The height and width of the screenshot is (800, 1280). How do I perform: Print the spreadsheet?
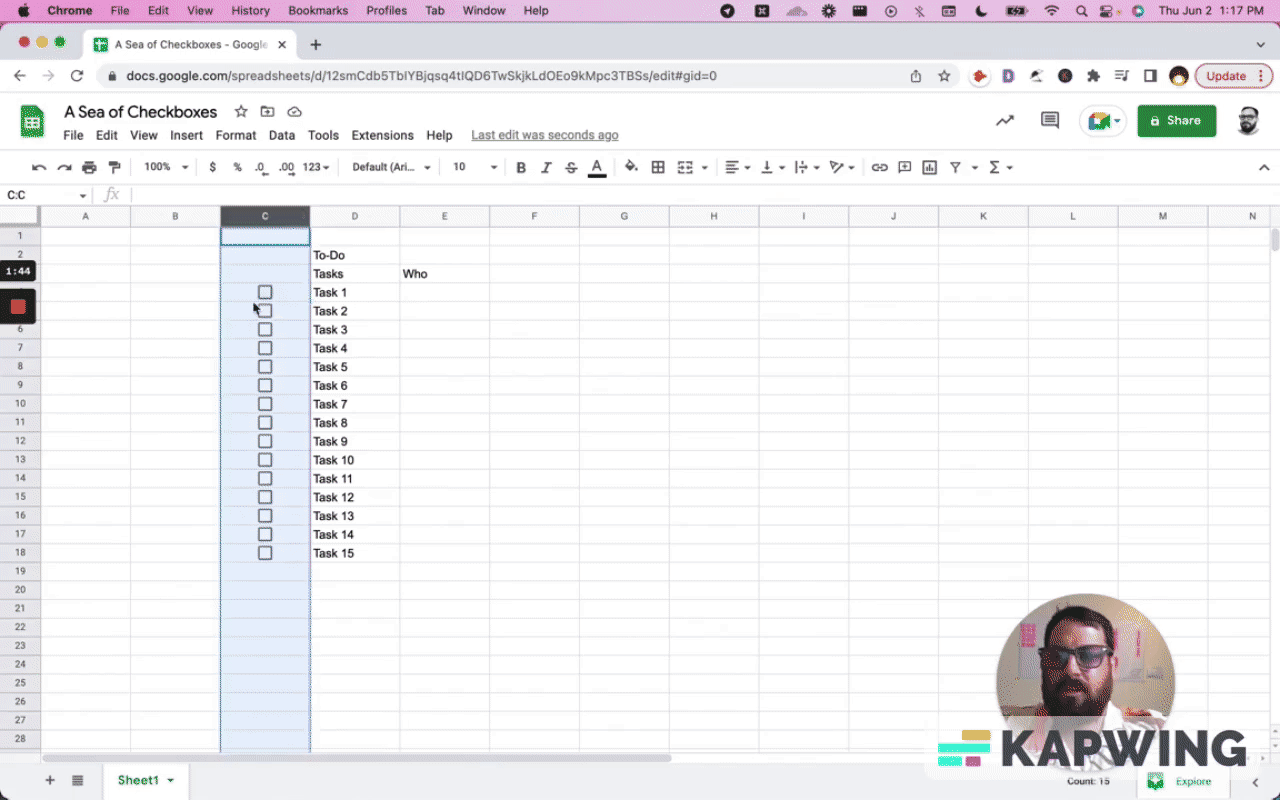tap(89, 168)
